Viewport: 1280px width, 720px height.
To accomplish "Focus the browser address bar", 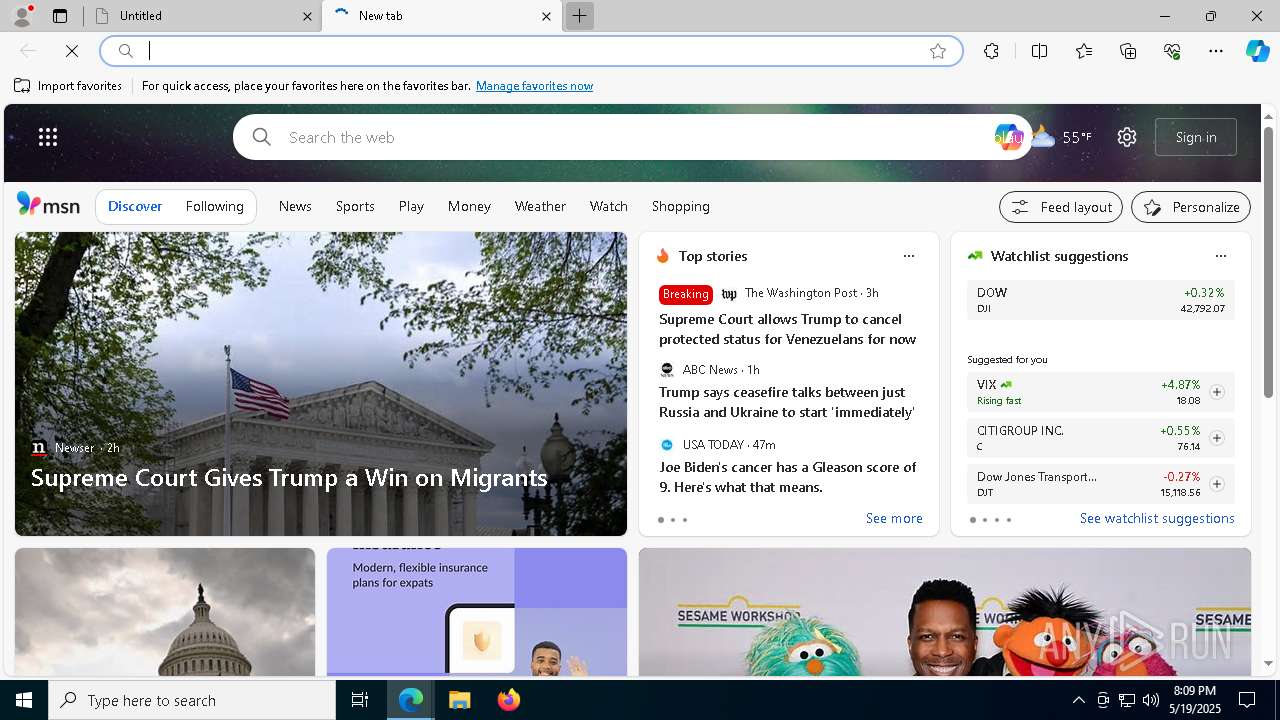I will pos(530,51).
